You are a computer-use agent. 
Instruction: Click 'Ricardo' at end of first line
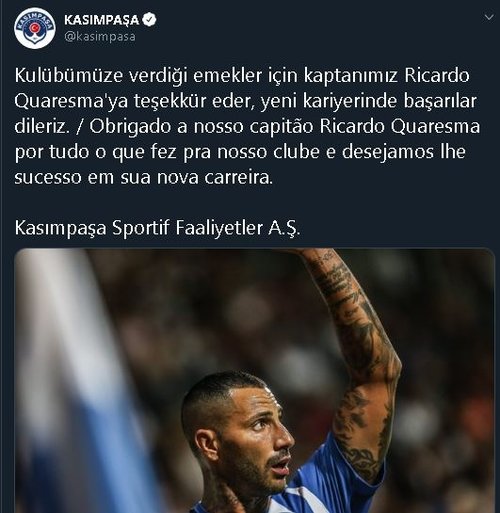coord(437,76)
